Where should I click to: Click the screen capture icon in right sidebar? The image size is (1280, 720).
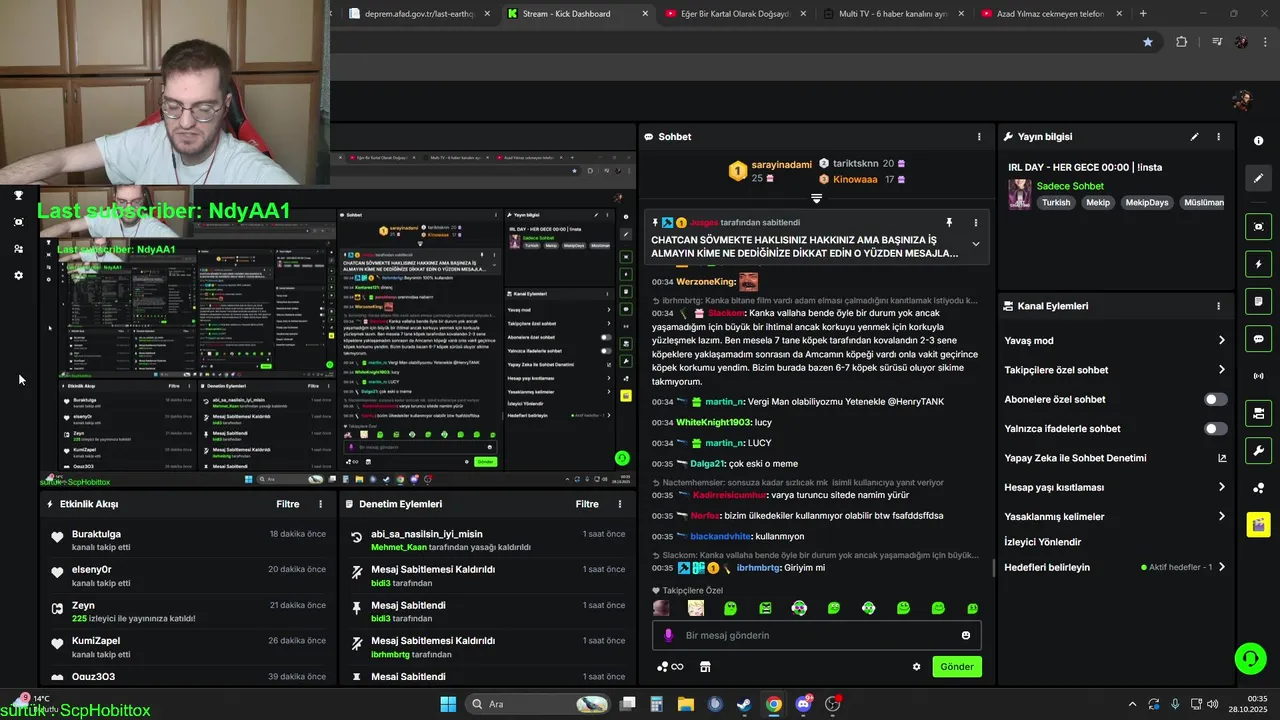tap(1259, 227)
